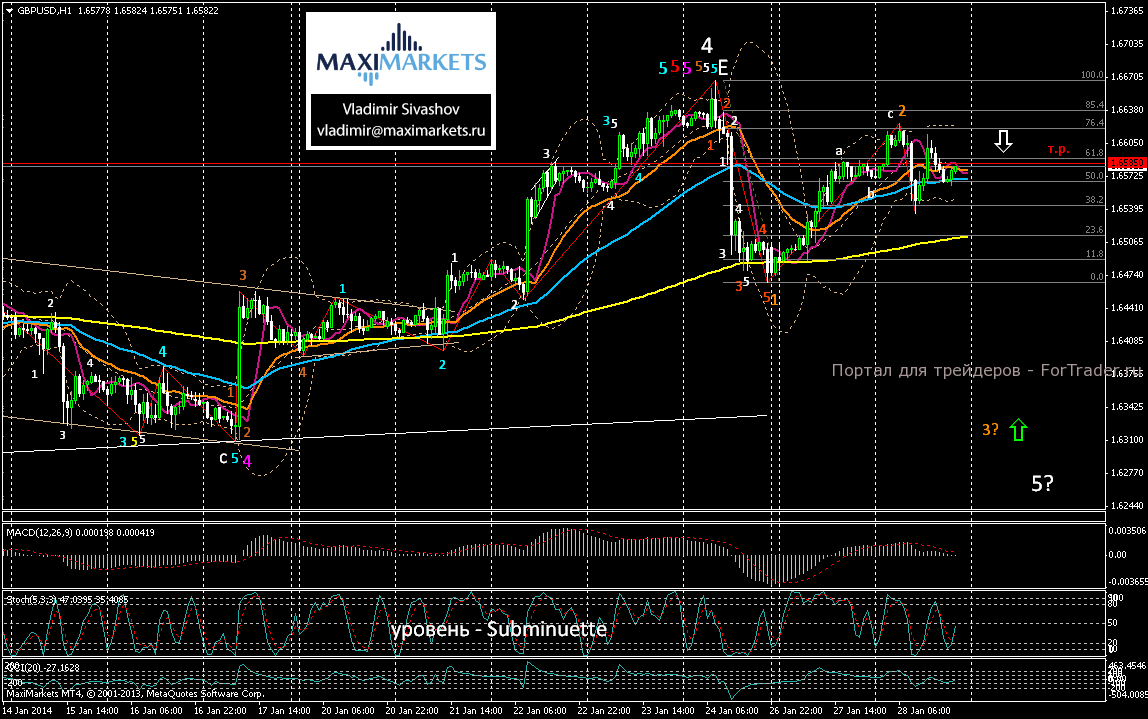This screenshot has width=1148, height=719.
Task: Click the '24 Jan 06:00' time axis label
Action: click(732, 710)
